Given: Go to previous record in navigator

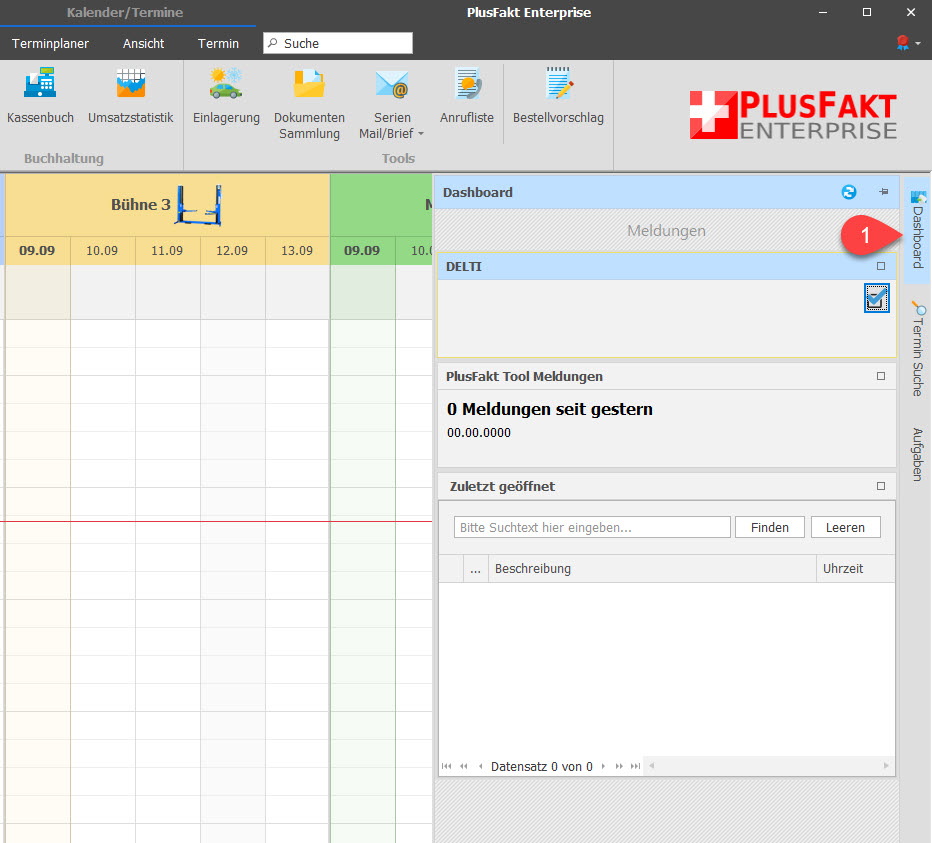Looking at the screenshot, I should (x=480, y=766).
